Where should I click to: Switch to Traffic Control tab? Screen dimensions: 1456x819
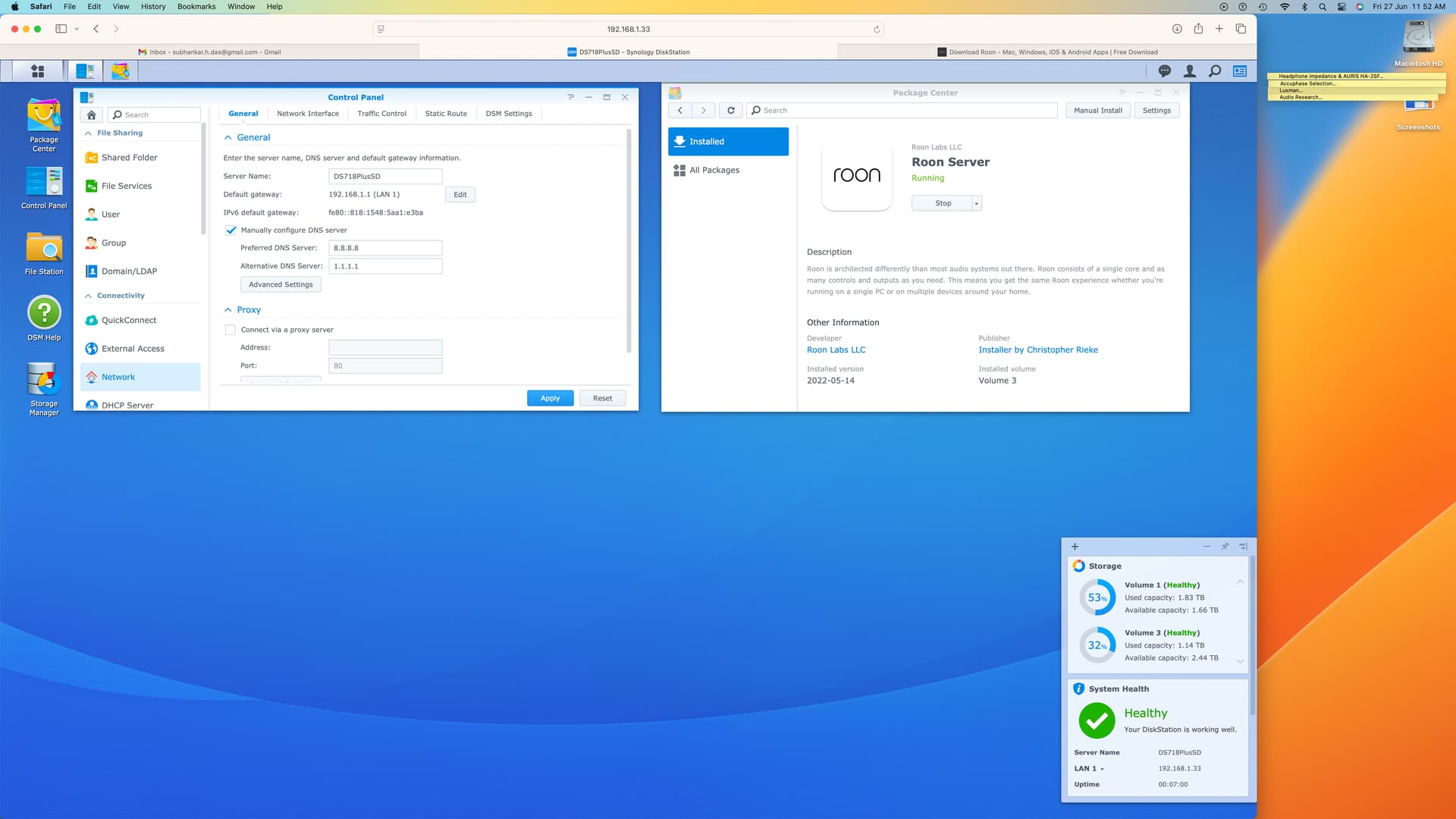(x=382, y=114)
